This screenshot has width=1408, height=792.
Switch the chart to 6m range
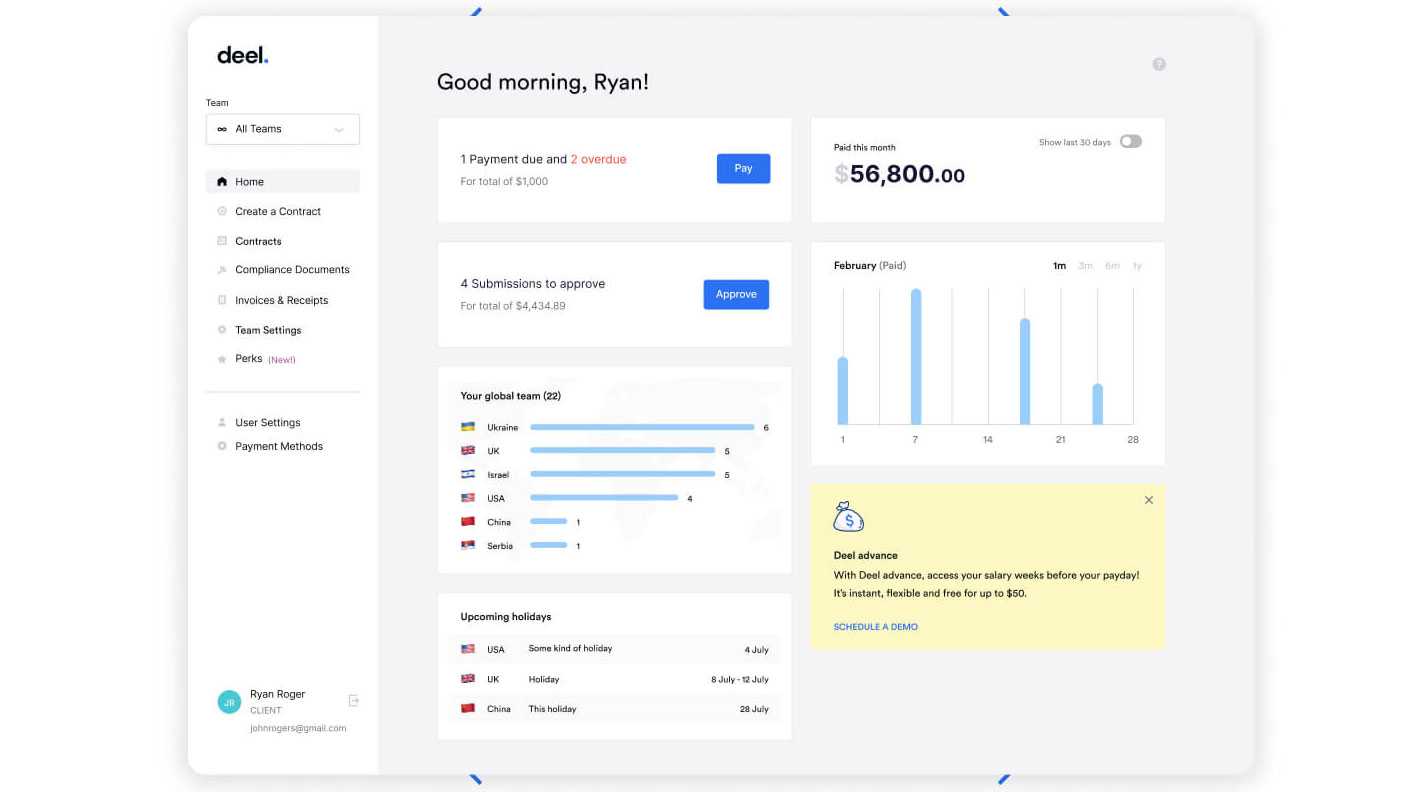pyautogui.click(x=1112, y=266)
